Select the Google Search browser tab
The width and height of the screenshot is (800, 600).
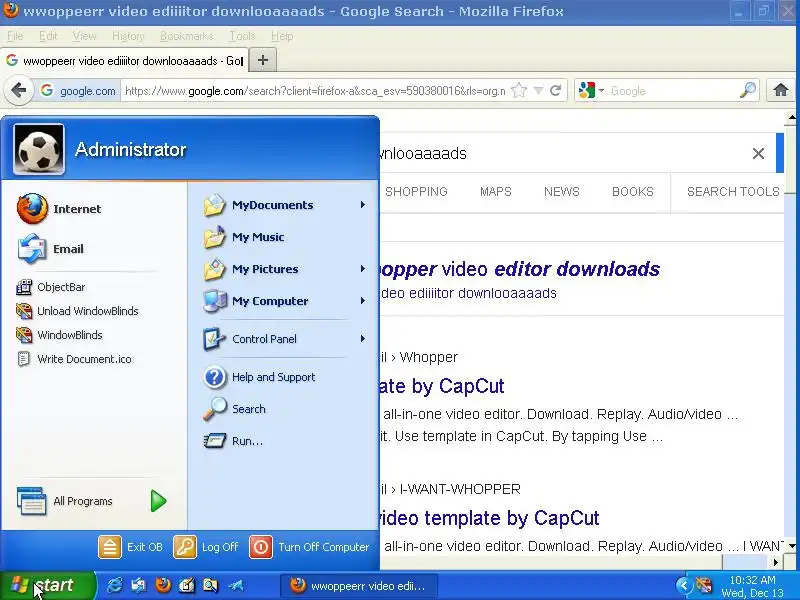[x=124, y=61]
